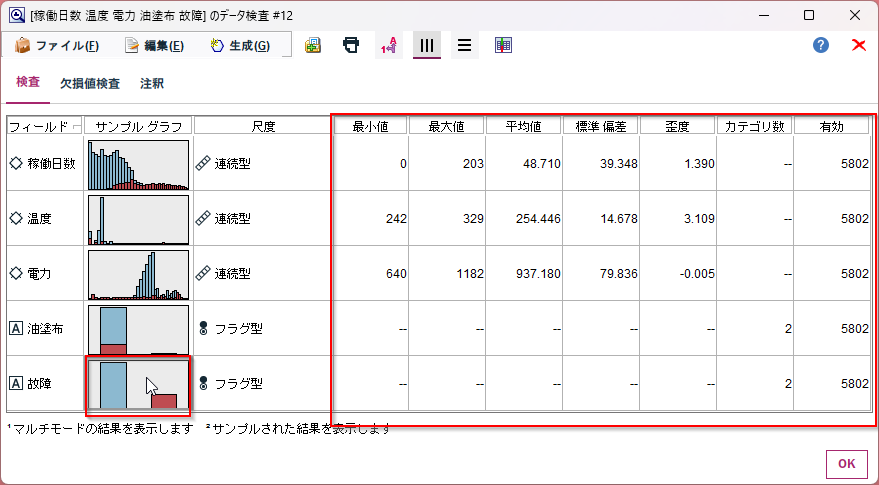Click the string type icon beside 故障
Screen dimensions: 879x485
click(x=16, y=384)
